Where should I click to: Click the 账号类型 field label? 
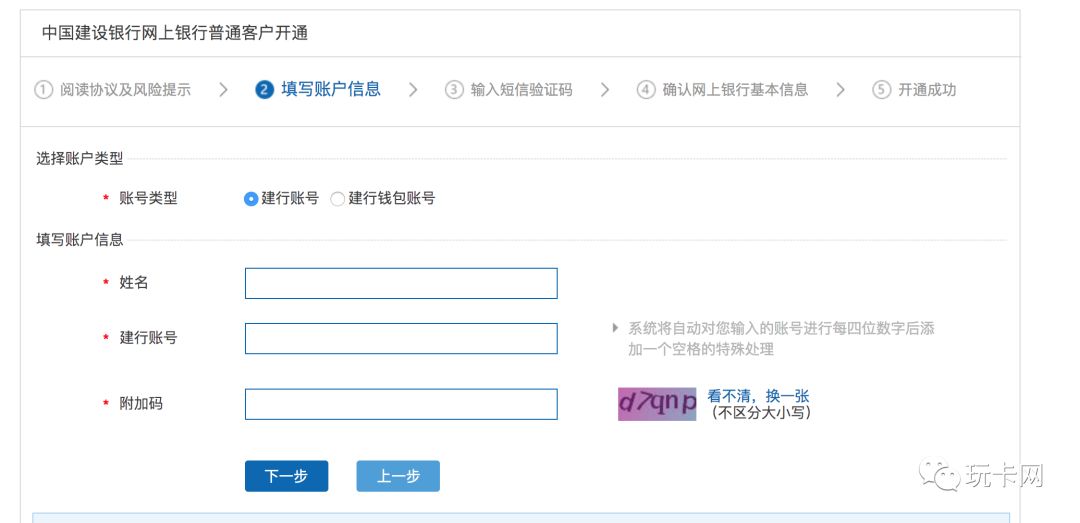(x=148, y=198)
